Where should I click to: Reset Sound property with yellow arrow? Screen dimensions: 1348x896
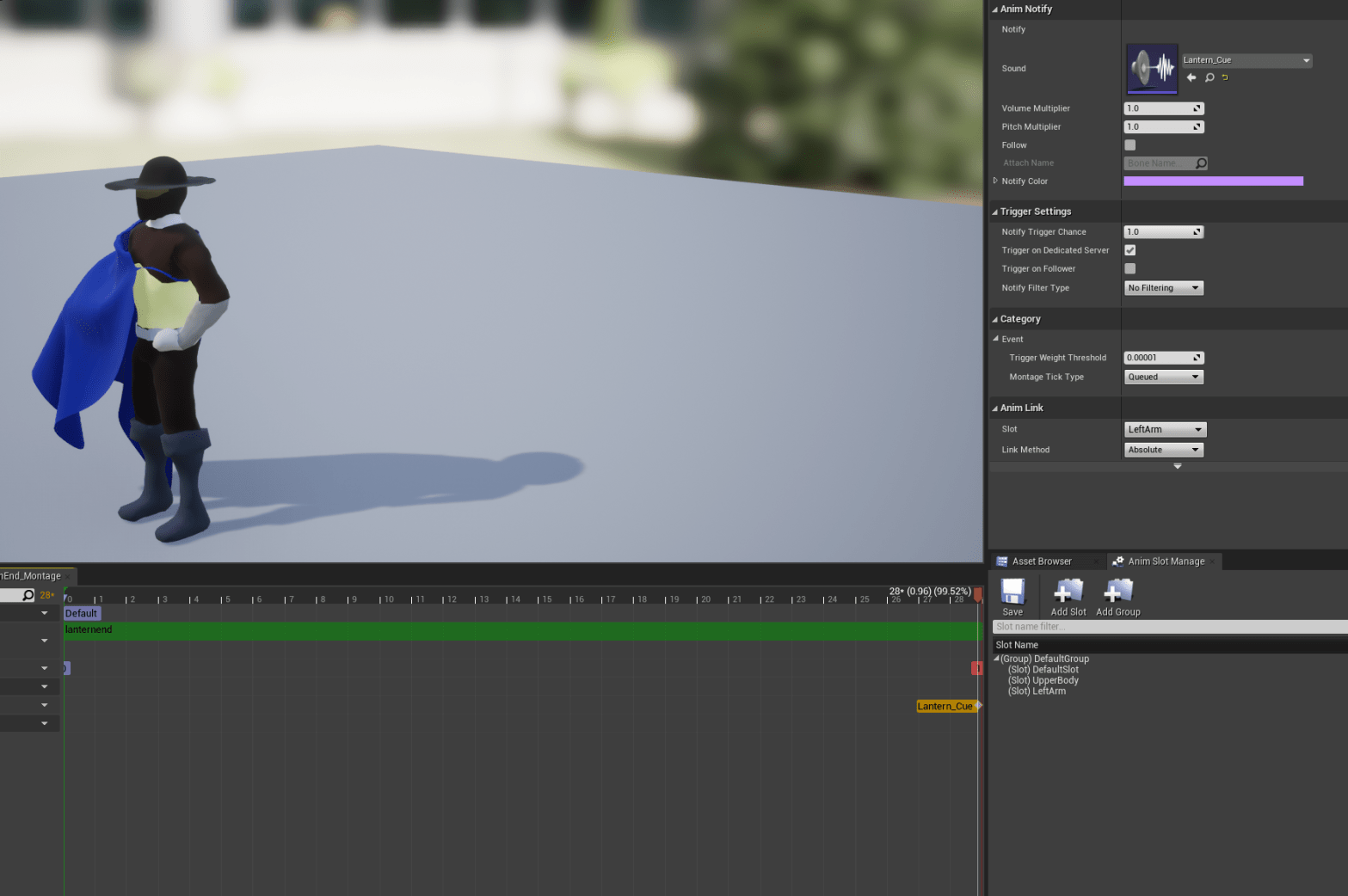coord(1225,77)
